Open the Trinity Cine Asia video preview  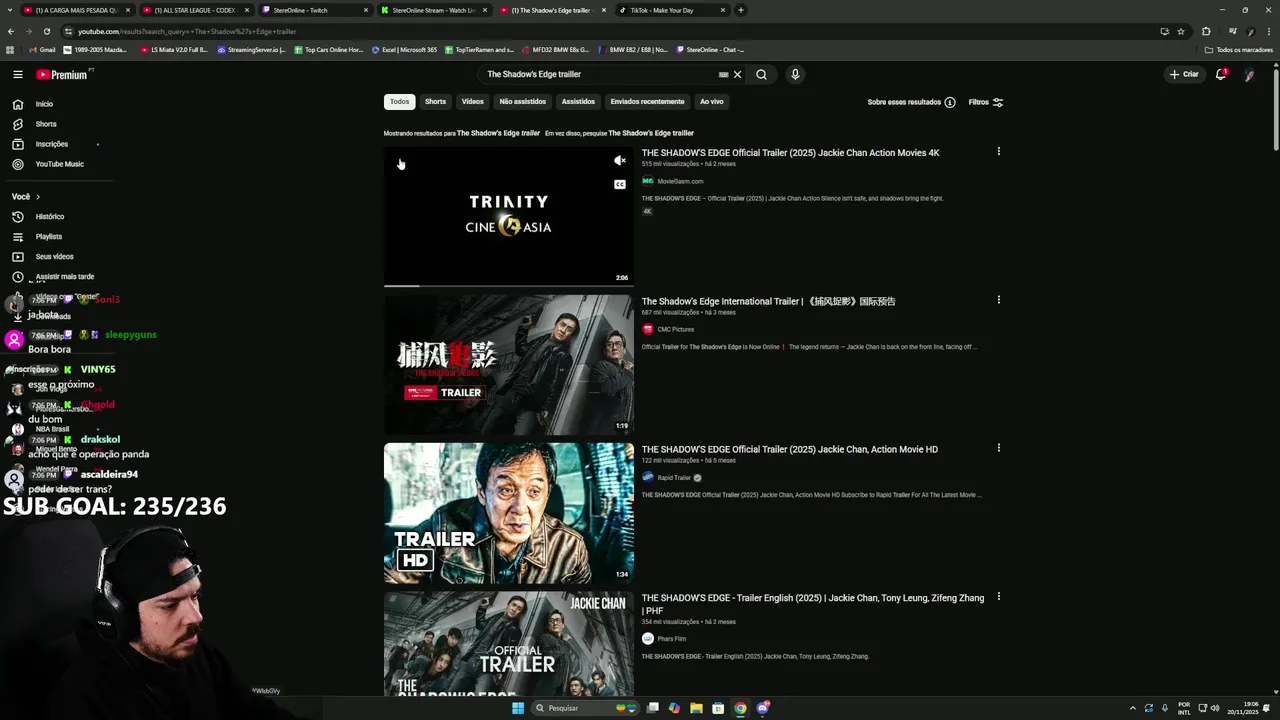(509, 216)
